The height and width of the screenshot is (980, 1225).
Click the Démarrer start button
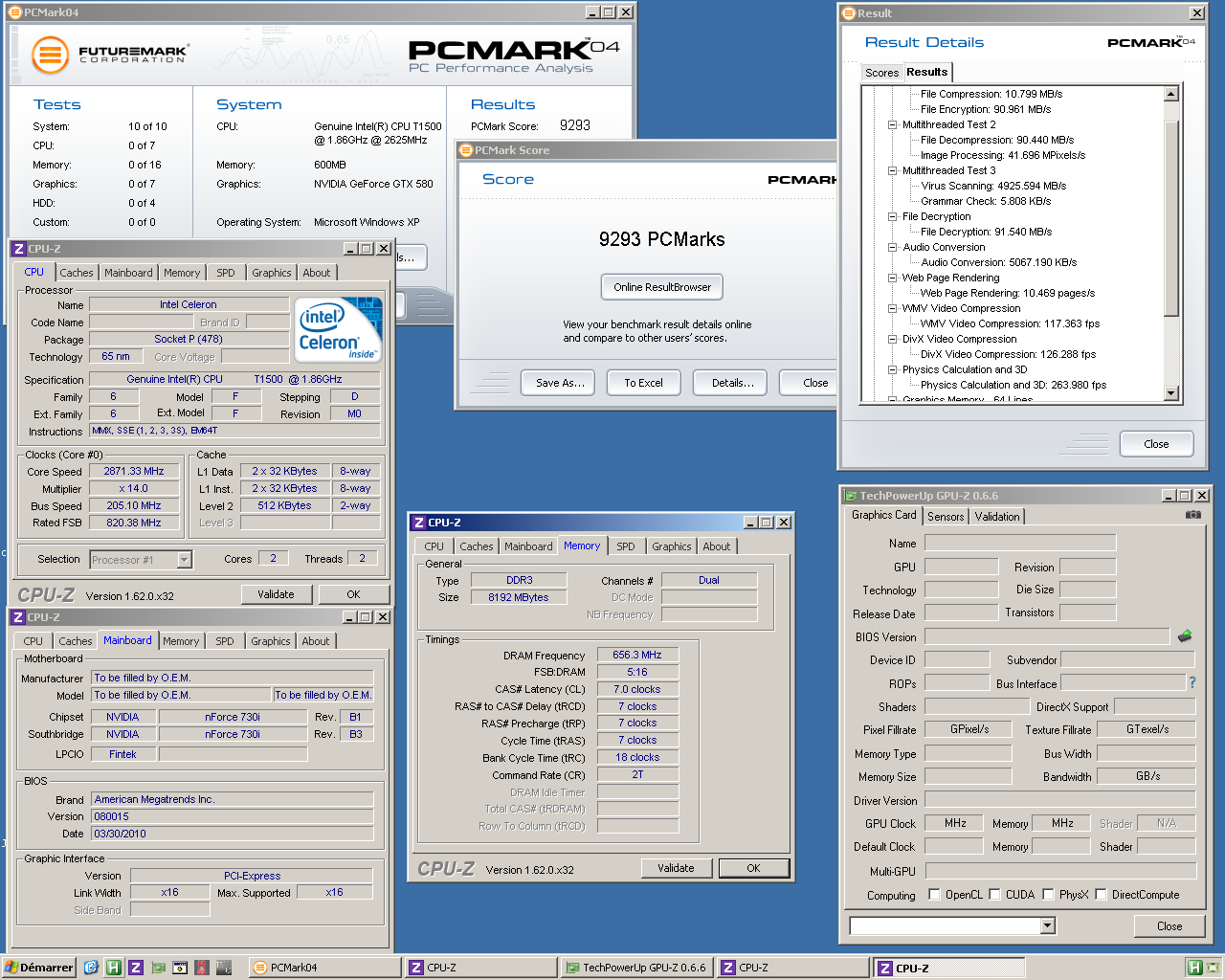39,968
